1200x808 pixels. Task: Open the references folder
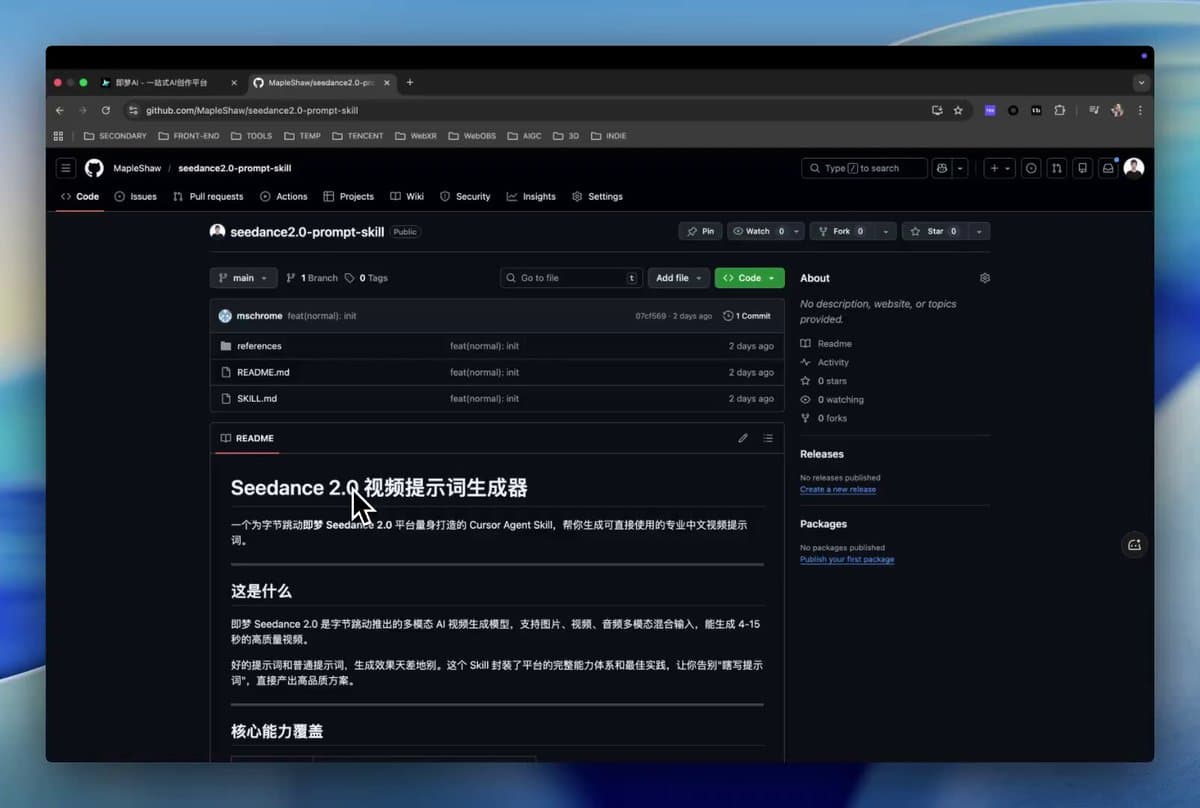259,346
